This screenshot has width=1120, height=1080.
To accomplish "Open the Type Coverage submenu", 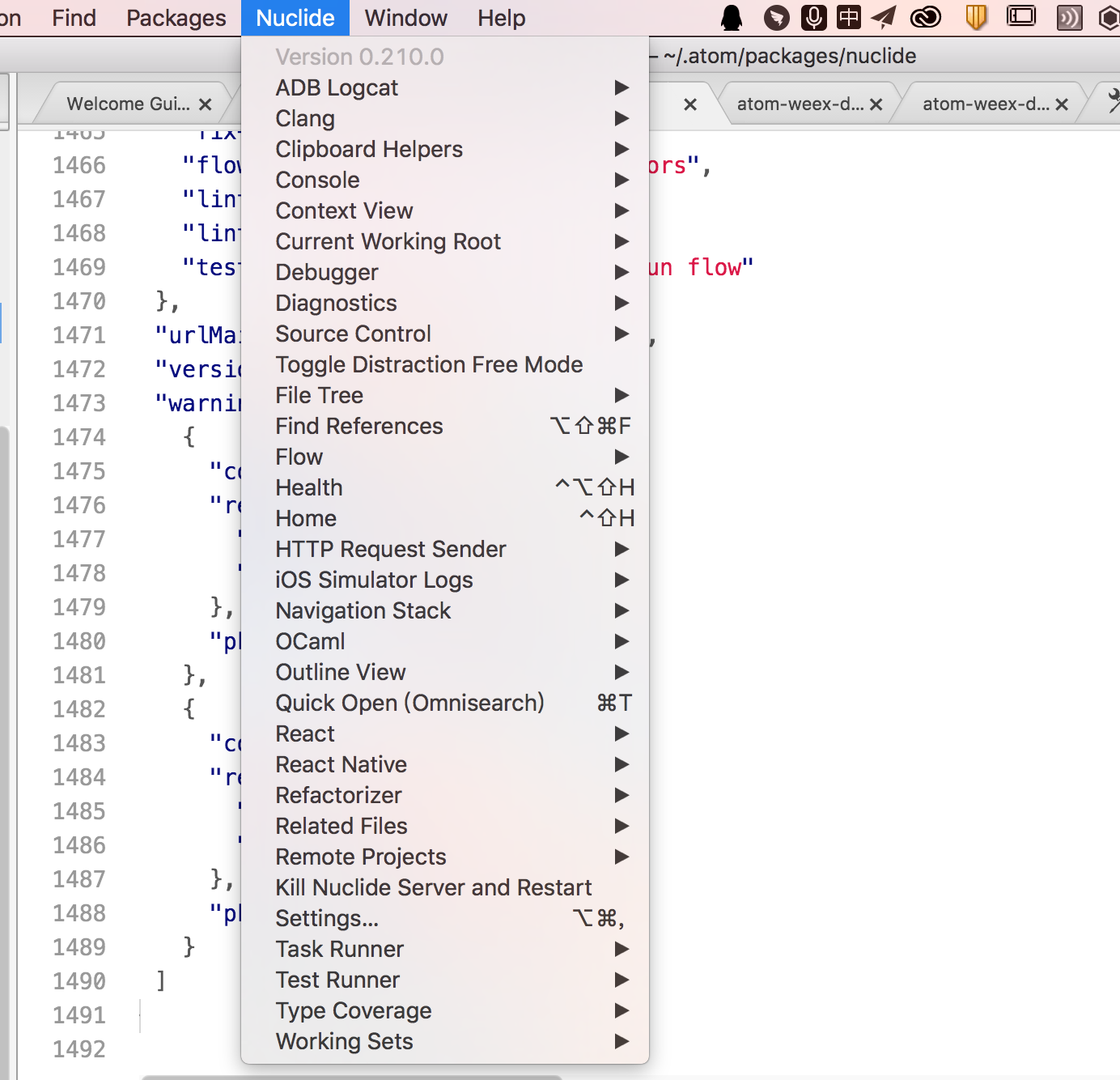I will click(445, 1010).
